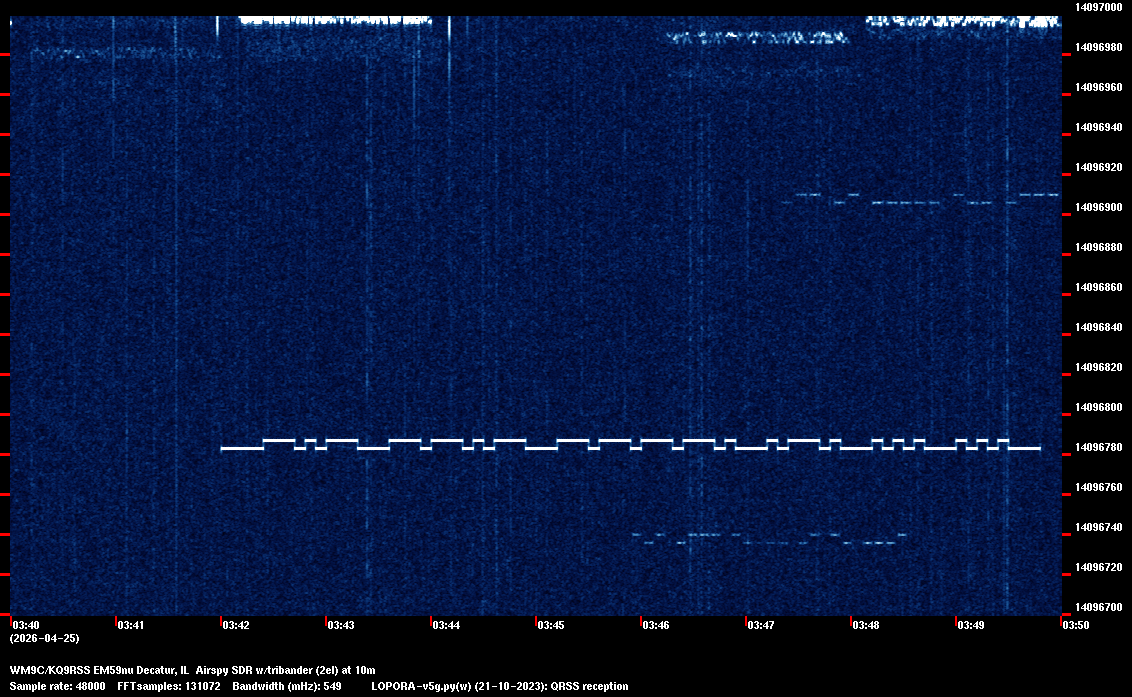Click the 03:40 time label

(26, 625)
